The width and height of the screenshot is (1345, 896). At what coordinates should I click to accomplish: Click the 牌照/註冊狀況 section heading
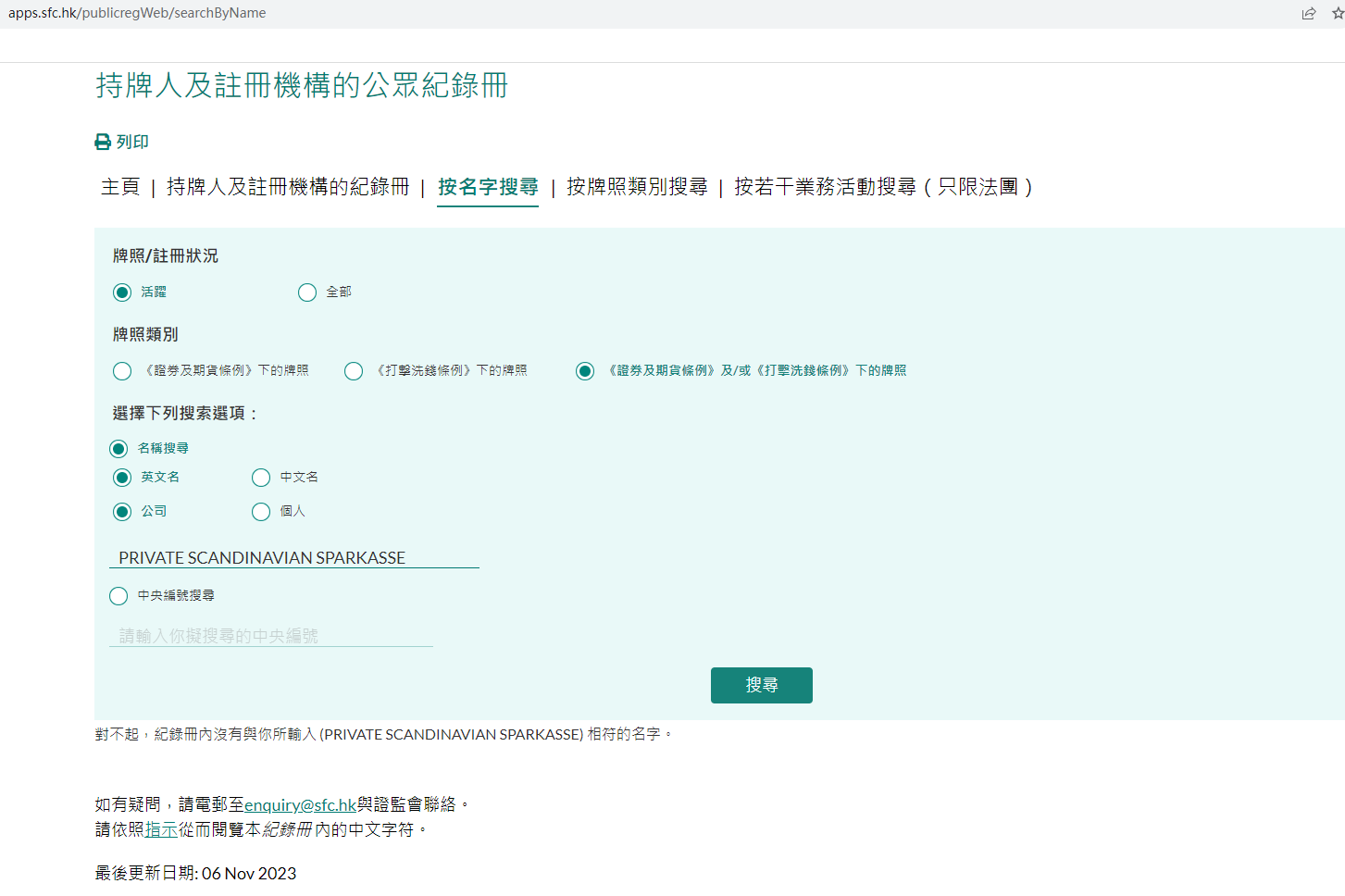[166, 255]
